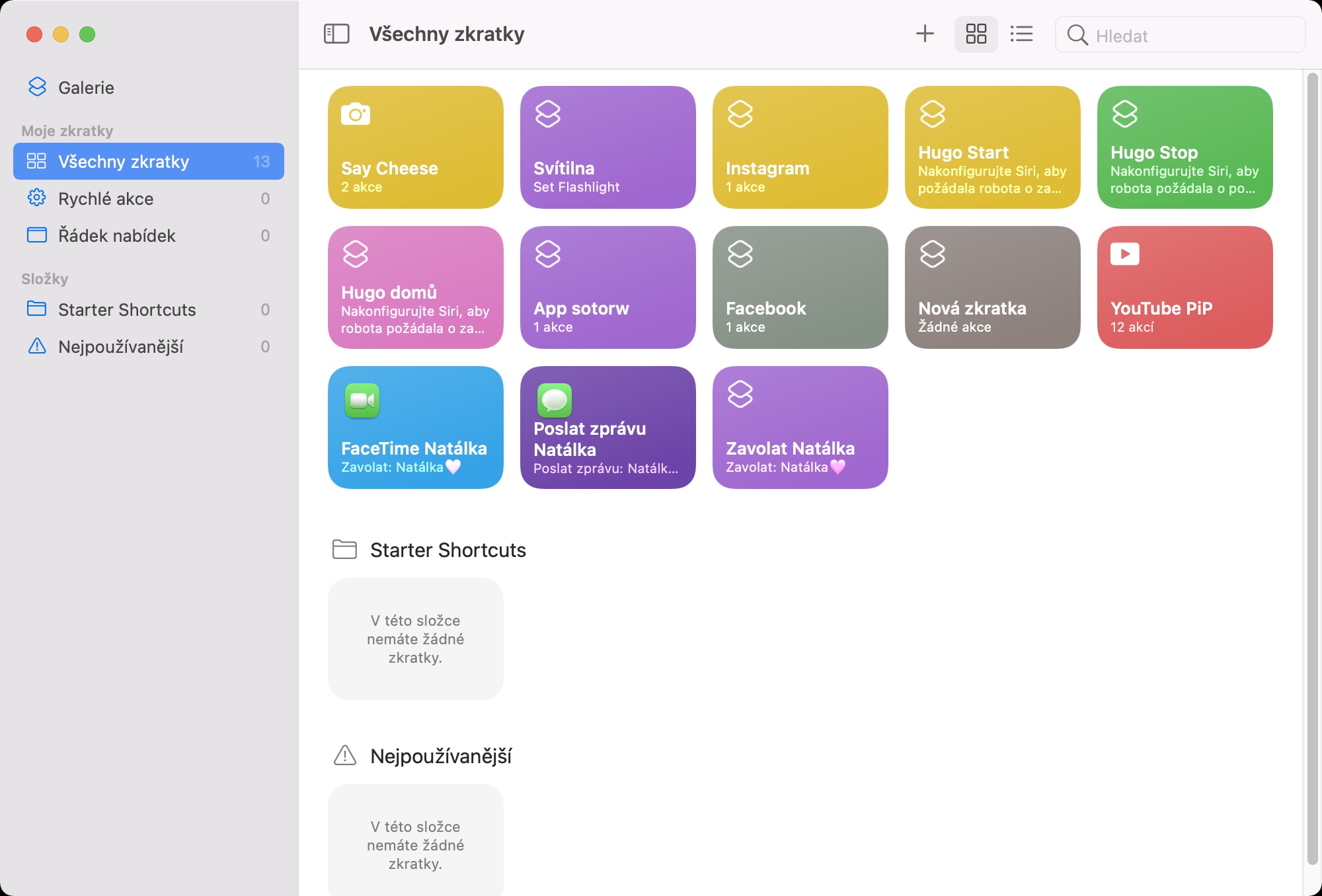This screenshot has width=1322, height=896.
Task: Select the Nová zkratka tile
Action: pos(992,287)
